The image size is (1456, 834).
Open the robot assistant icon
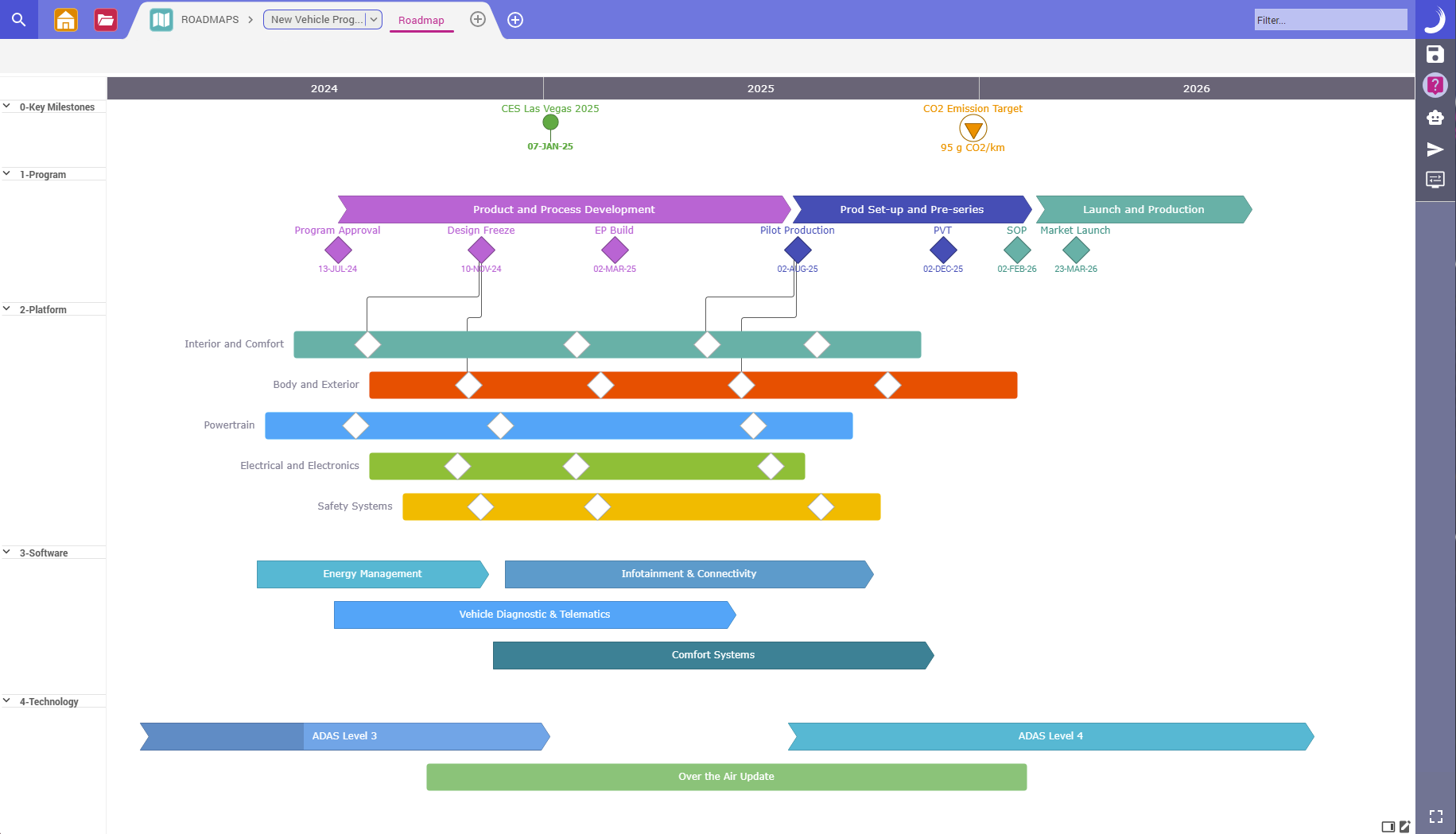1435,118
